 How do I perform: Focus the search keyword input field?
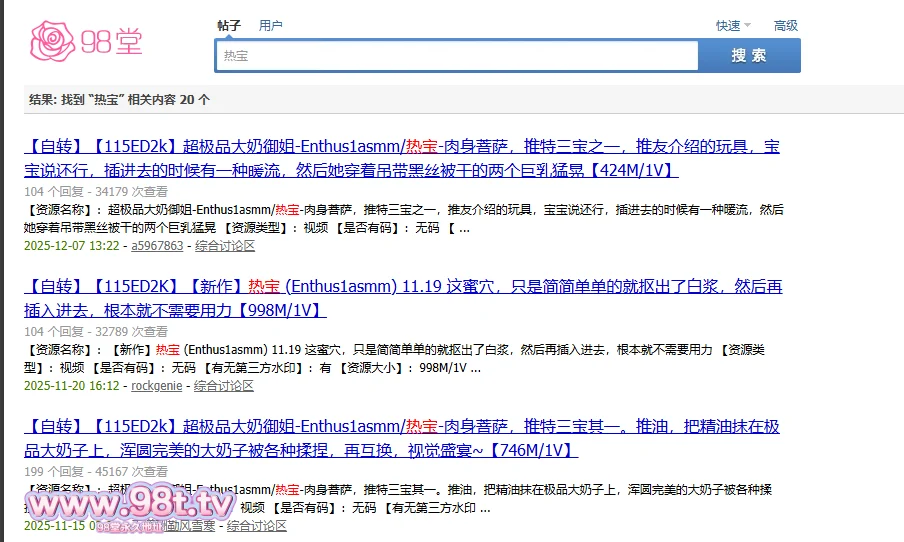456,56
